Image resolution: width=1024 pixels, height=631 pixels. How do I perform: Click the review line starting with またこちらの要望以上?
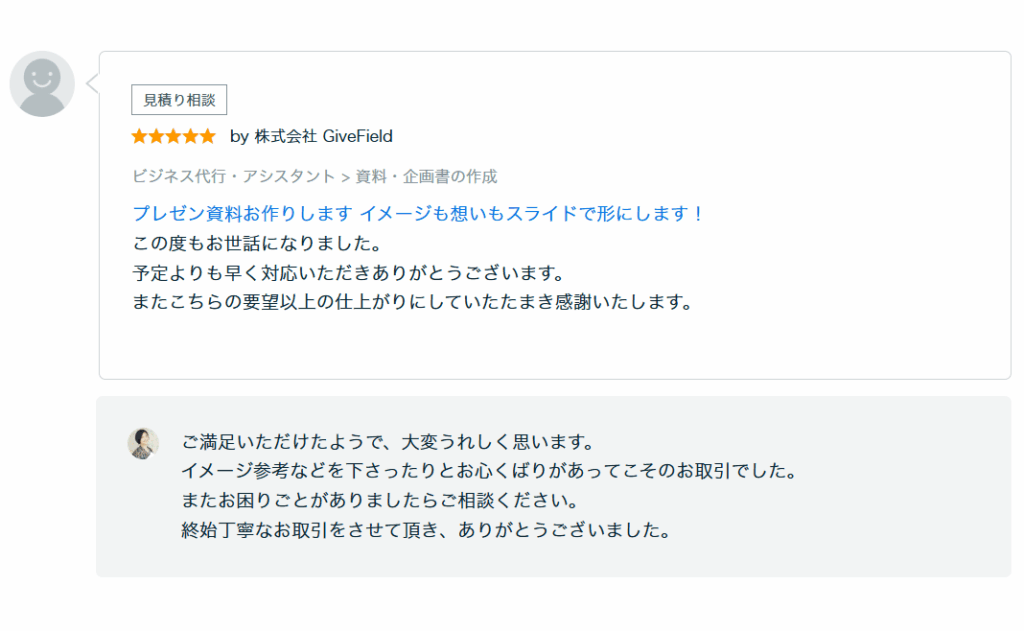[412, 302]
